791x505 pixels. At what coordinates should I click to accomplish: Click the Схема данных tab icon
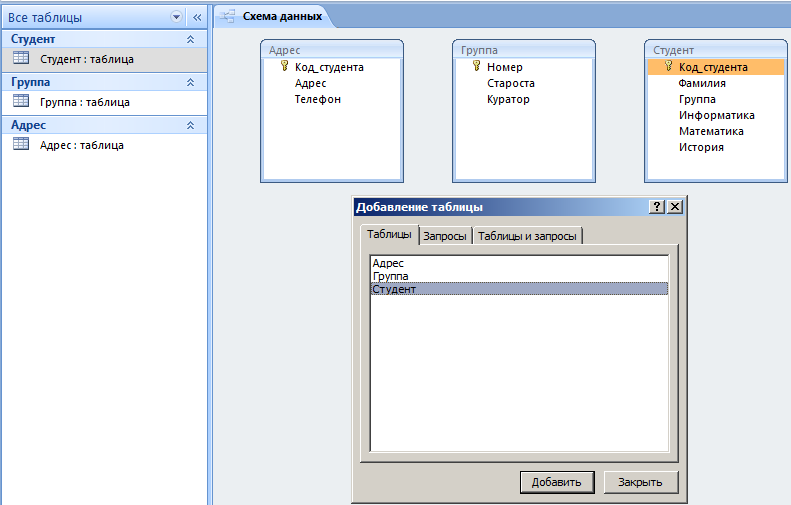coord(228,17)
